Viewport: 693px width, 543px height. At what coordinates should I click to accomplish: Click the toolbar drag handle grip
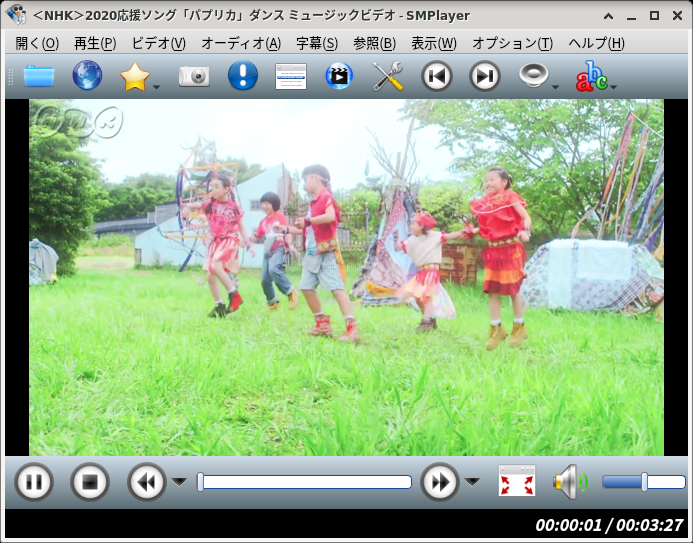click(11, 76)
